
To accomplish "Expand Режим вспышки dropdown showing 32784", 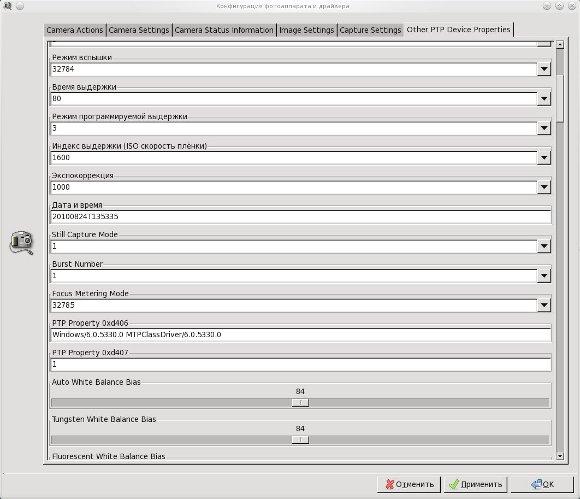I will pos(544,69).
